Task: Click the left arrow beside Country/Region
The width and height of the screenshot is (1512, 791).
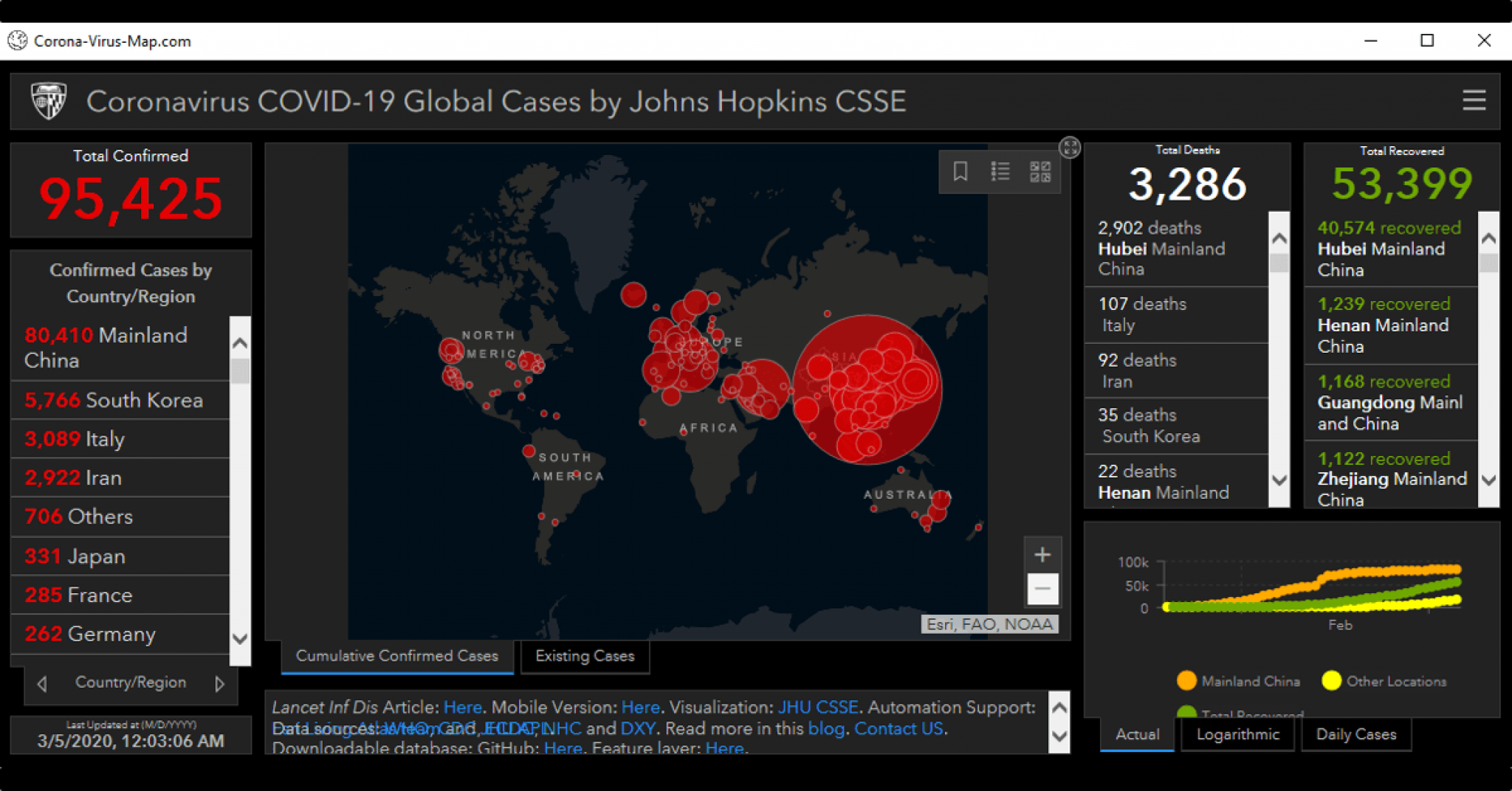Action: click(x=42, y=683)
